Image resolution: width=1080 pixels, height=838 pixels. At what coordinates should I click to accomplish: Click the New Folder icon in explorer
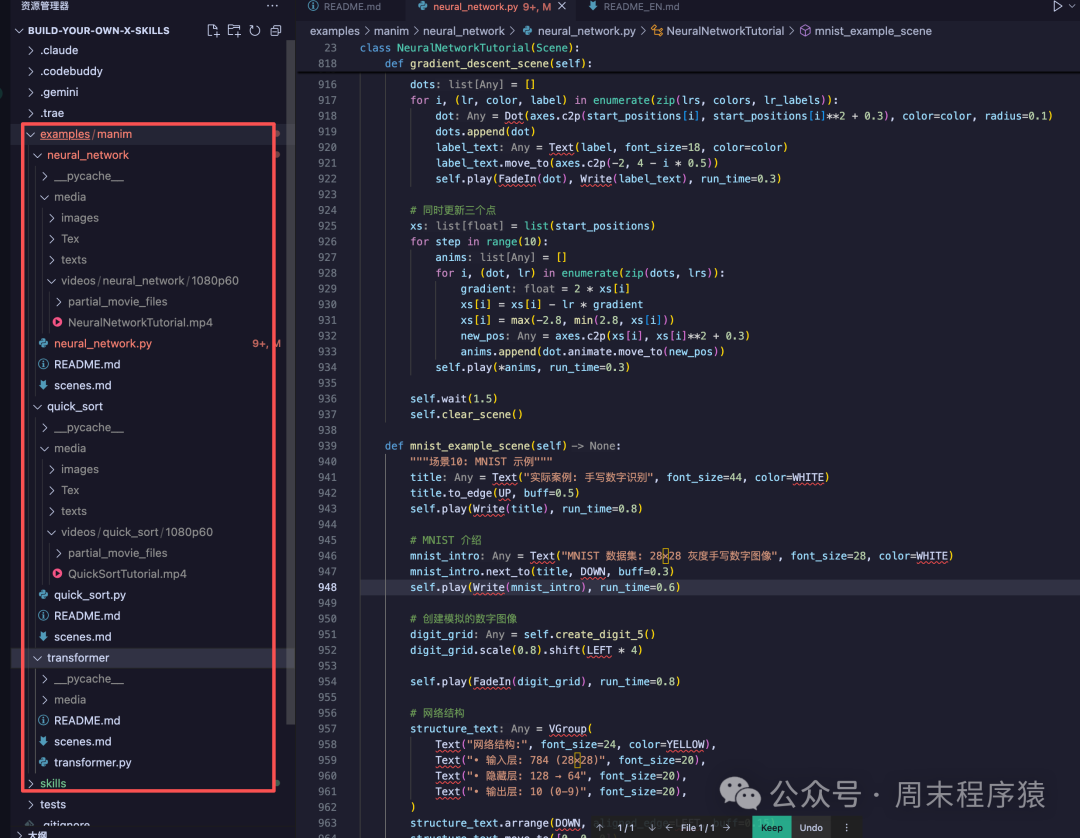(x=234, y=31)
